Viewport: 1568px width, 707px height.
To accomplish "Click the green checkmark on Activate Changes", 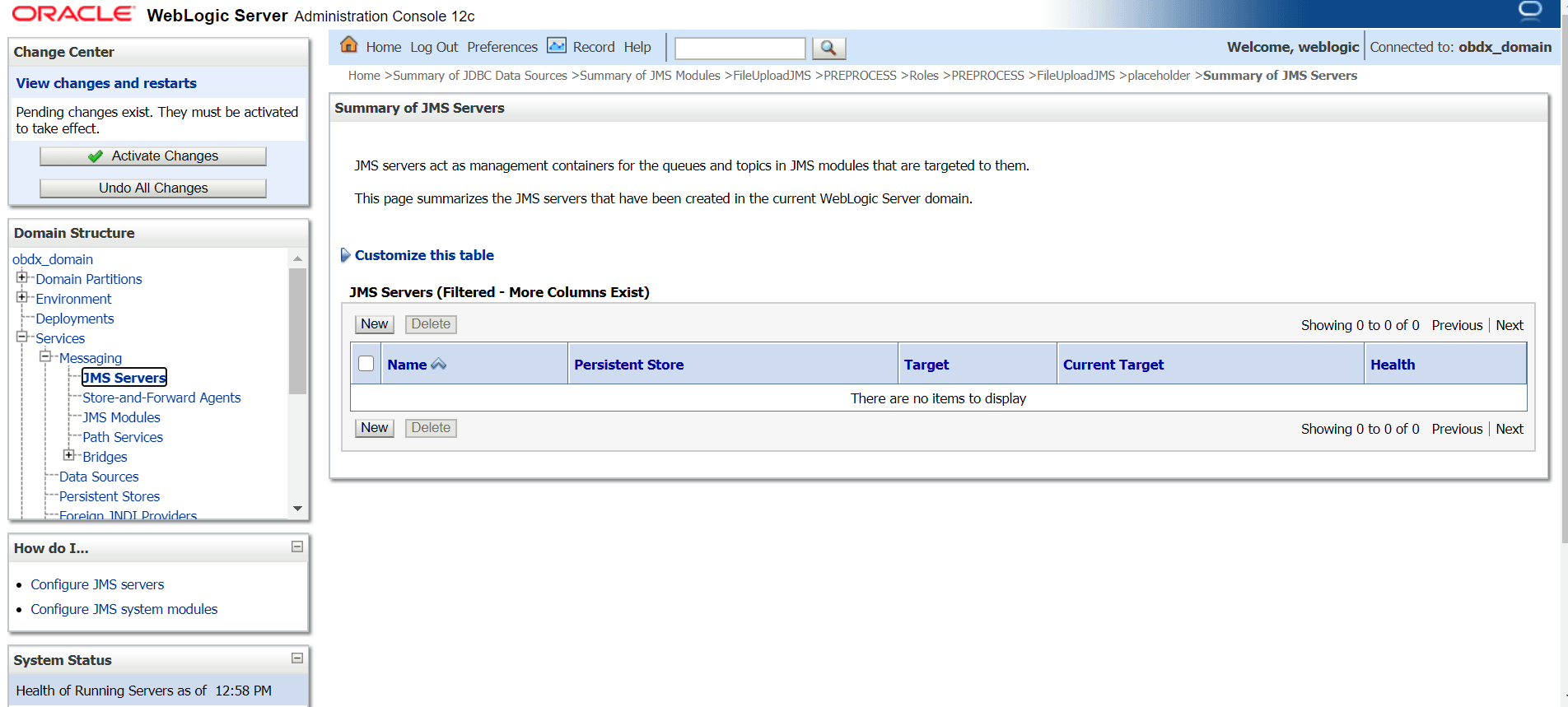I will 96,156.
